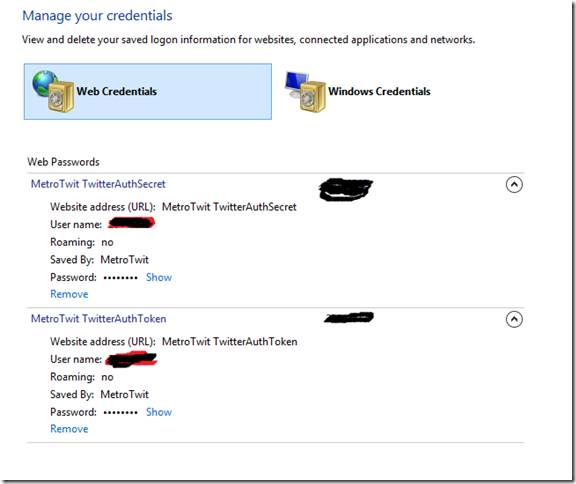The height and width of the screenshot is (484, 576).
Task: Click the masked password dots under TwitterAuthSecret
Action: tap(120, 278)
